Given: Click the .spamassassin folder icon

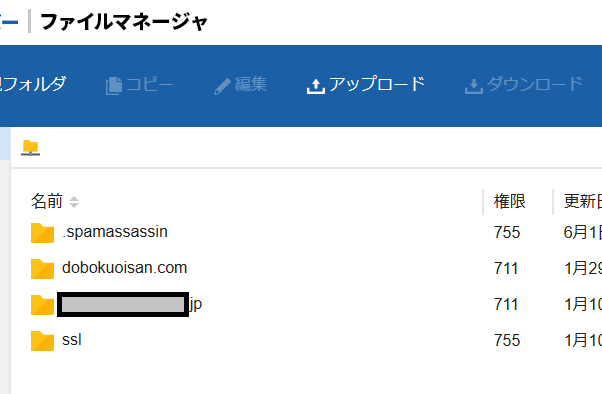Looking at the screenshot, I should coord(42,233).
